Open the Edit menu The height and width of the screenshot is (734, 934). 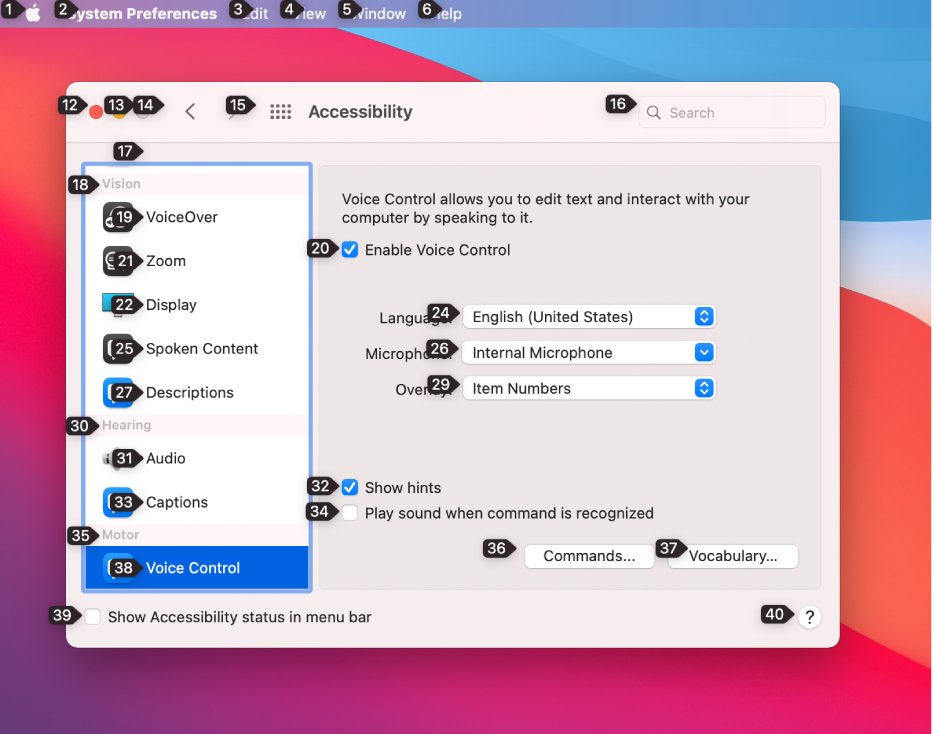[x=255, y=14]
